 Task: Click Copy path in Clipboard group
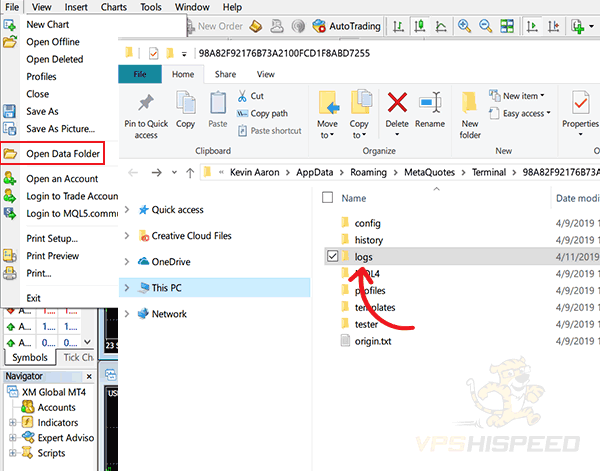[262, 114]
